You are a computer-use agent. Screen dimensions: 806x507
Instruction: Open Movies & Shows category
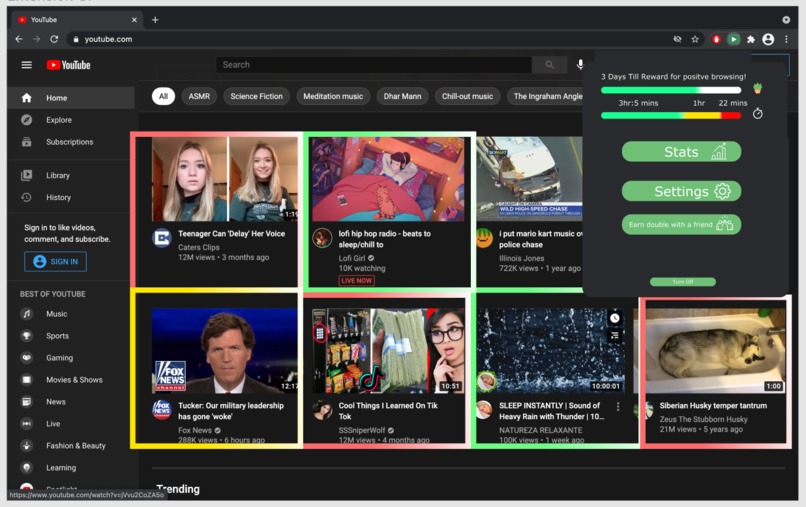(x=71, y=380)
